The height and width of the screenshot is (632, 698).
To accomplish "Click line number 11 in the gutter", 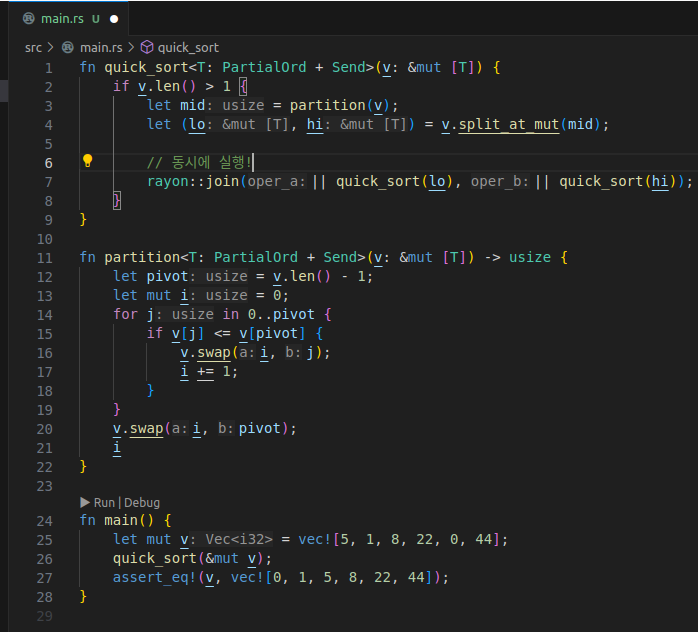I will 44,257.
